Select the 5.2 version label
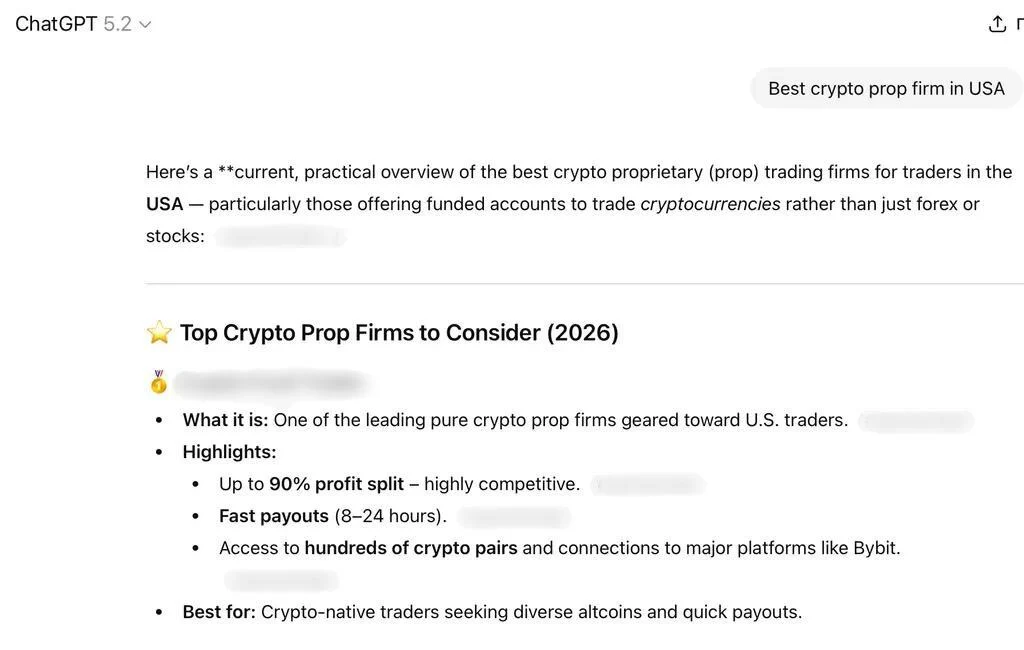Screen dimensions: 1024x650 tap(117, 23)
